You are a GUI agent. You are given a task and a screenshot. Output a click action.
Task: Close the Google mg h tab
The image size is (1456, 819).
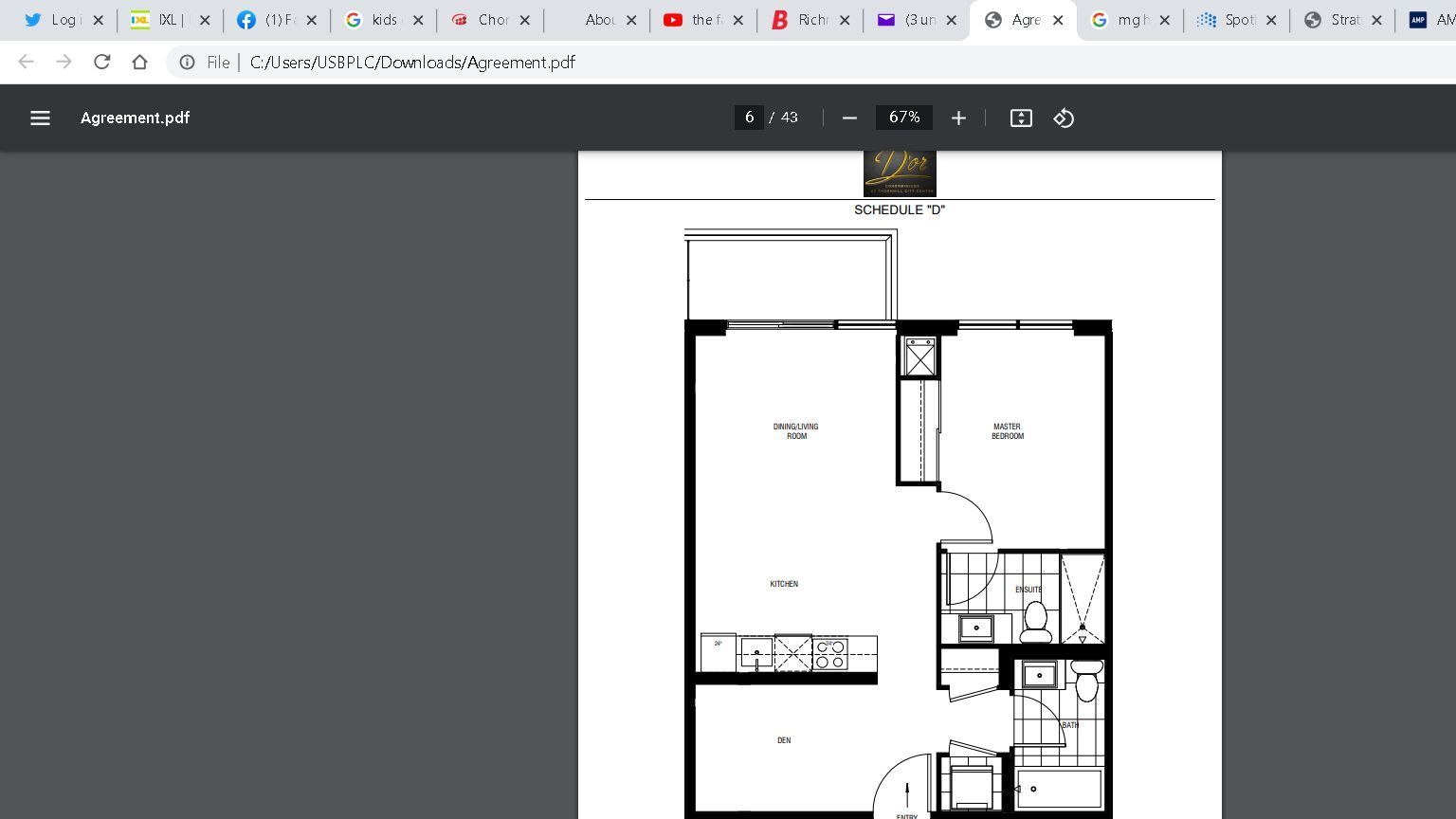pos(1165,20)
